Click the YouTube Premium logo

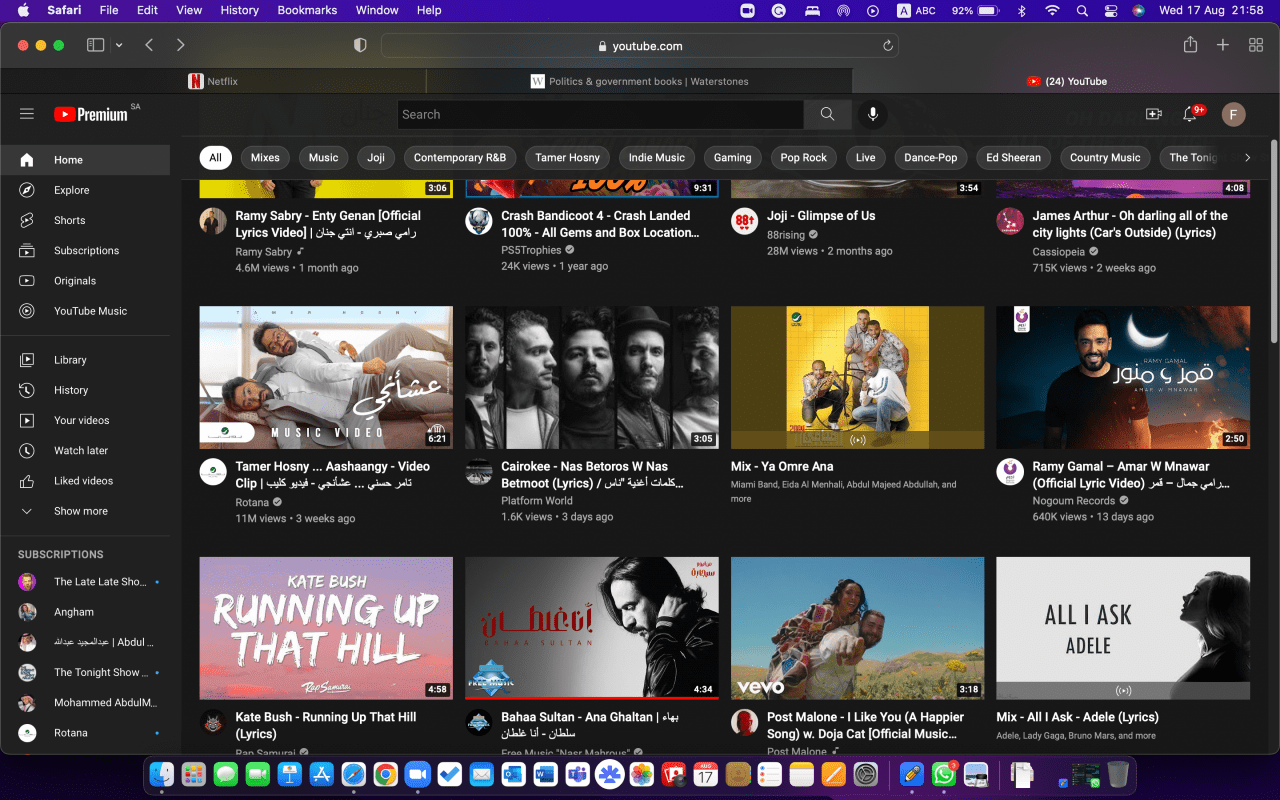click(x=91, y=114)
